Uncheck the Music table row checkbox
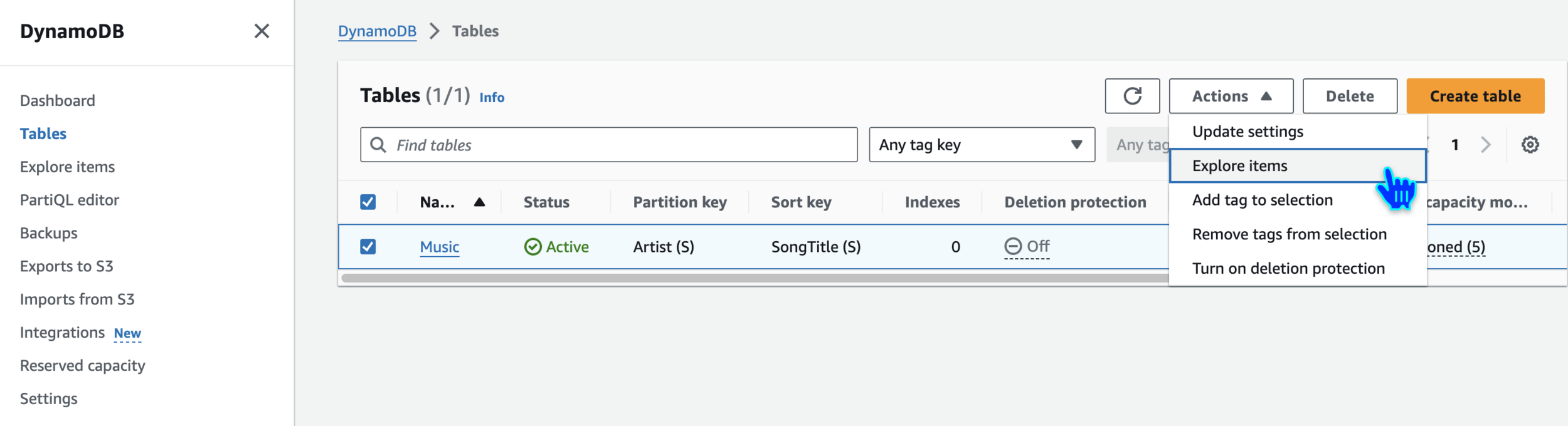 click(368, 247)
